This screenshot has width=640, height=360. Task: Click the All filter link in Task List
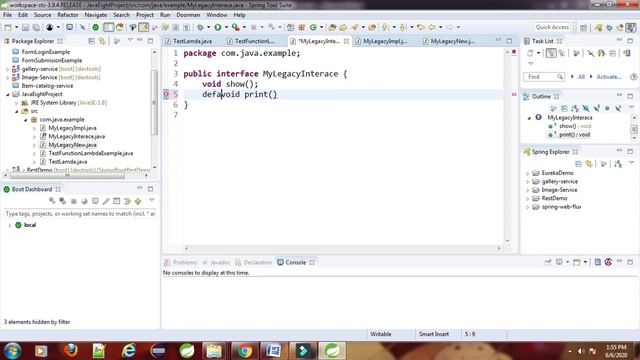(x=581, y=77)
